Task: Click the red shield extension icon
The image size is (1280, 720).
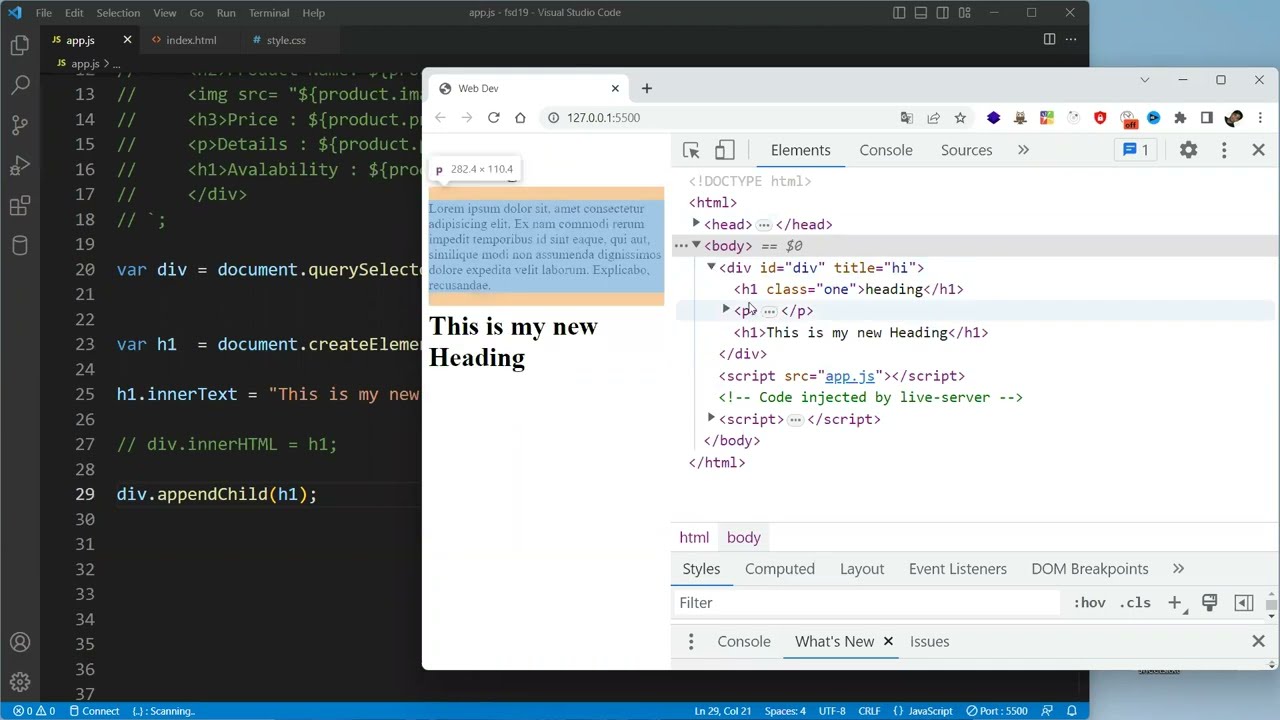Action: 1100,118
